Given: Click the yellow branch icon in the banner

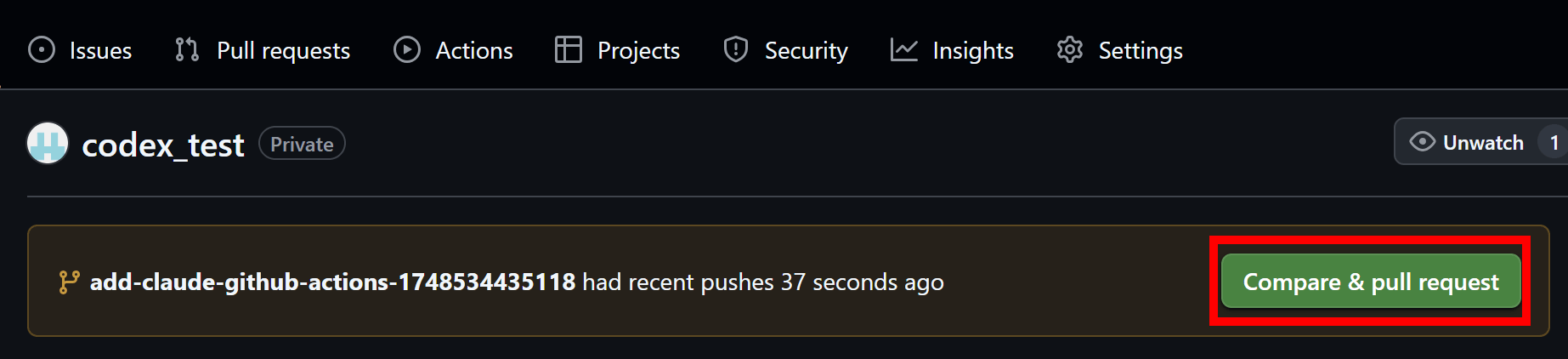Looking at the screenshot, I should [x=69, y=282].
